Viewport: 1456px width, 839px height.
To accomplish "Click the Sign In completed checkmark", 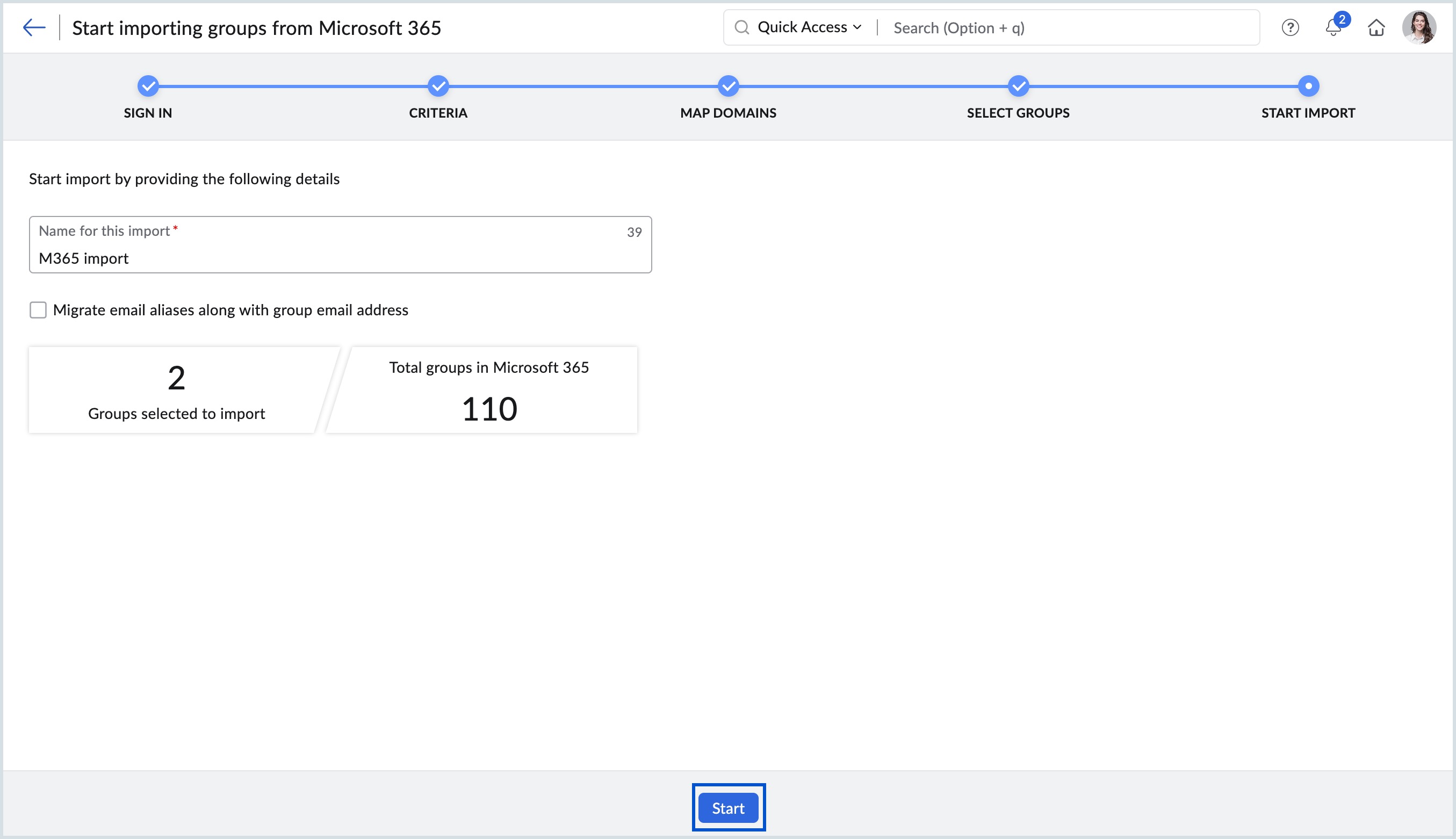I will tap(148, 85).
